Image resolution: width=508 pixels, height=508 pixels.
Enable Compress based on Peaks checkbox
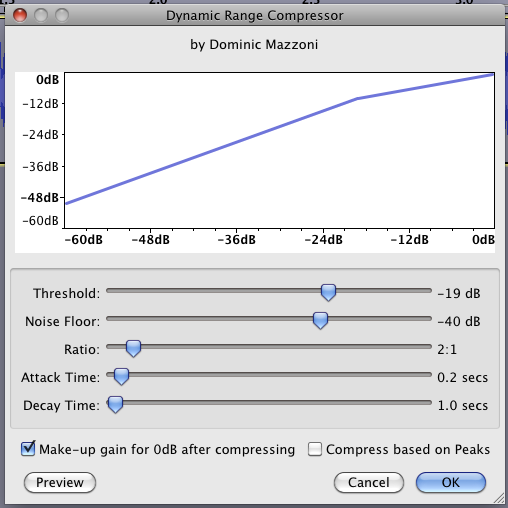pos(315,449)
